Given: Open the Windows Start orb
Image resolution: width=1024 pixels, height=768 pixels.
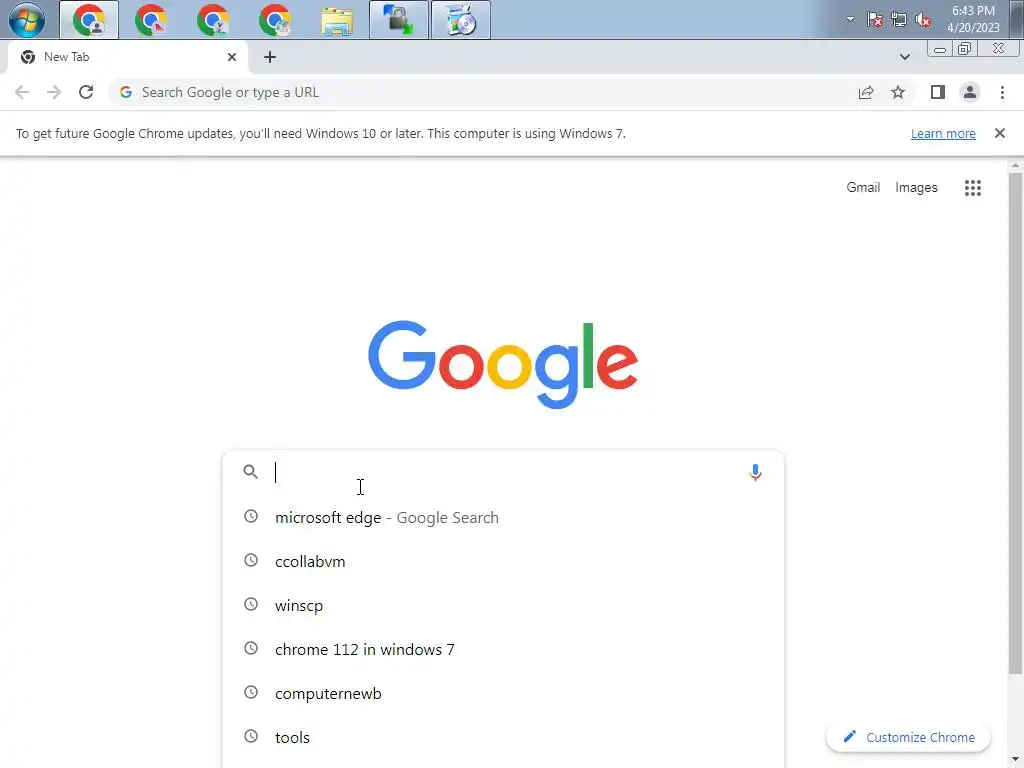Looking at the screenshot, I should [27, 20].
